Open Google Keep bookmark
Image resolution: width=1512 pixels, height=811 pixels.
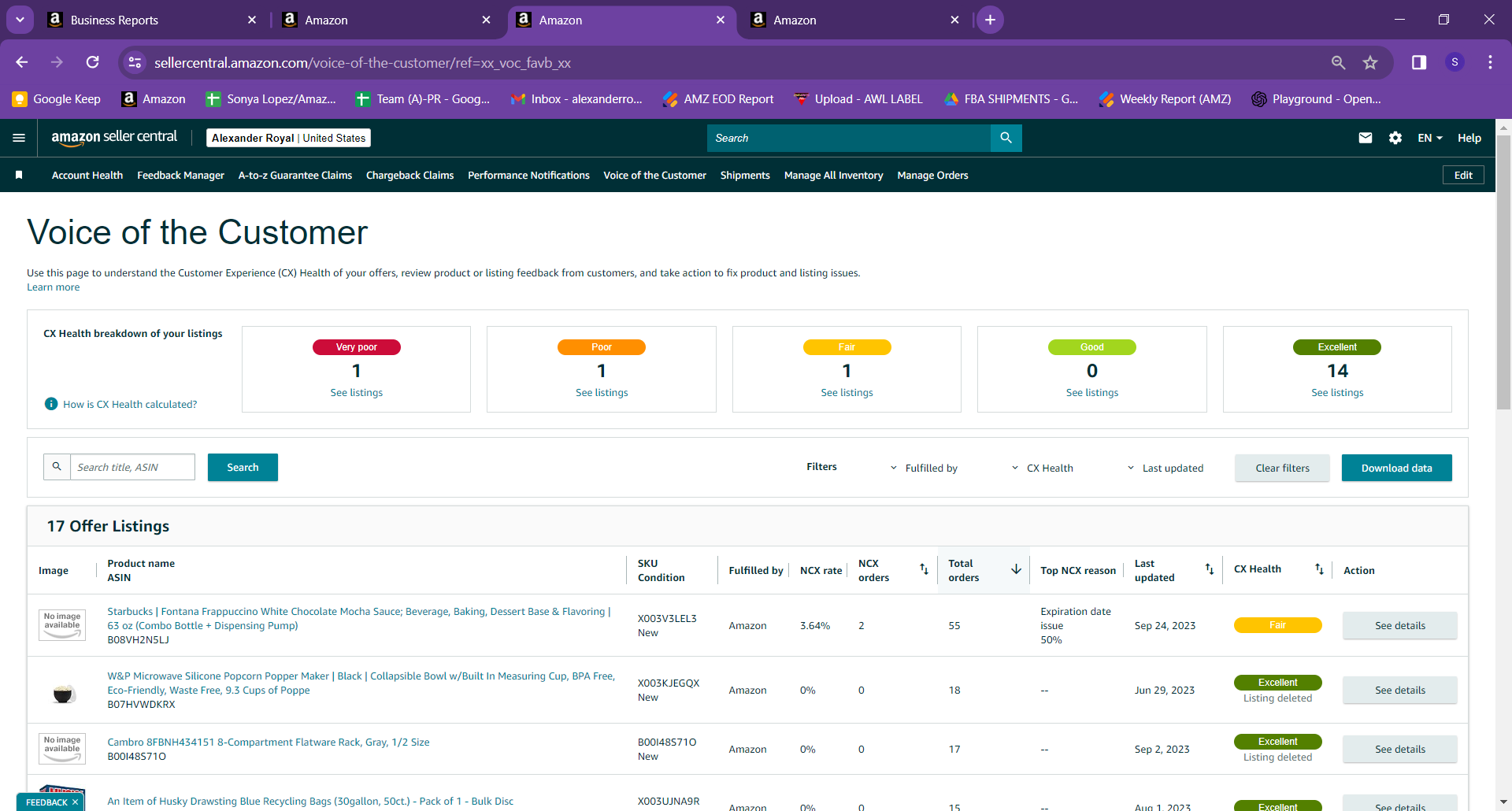point(57,99)
